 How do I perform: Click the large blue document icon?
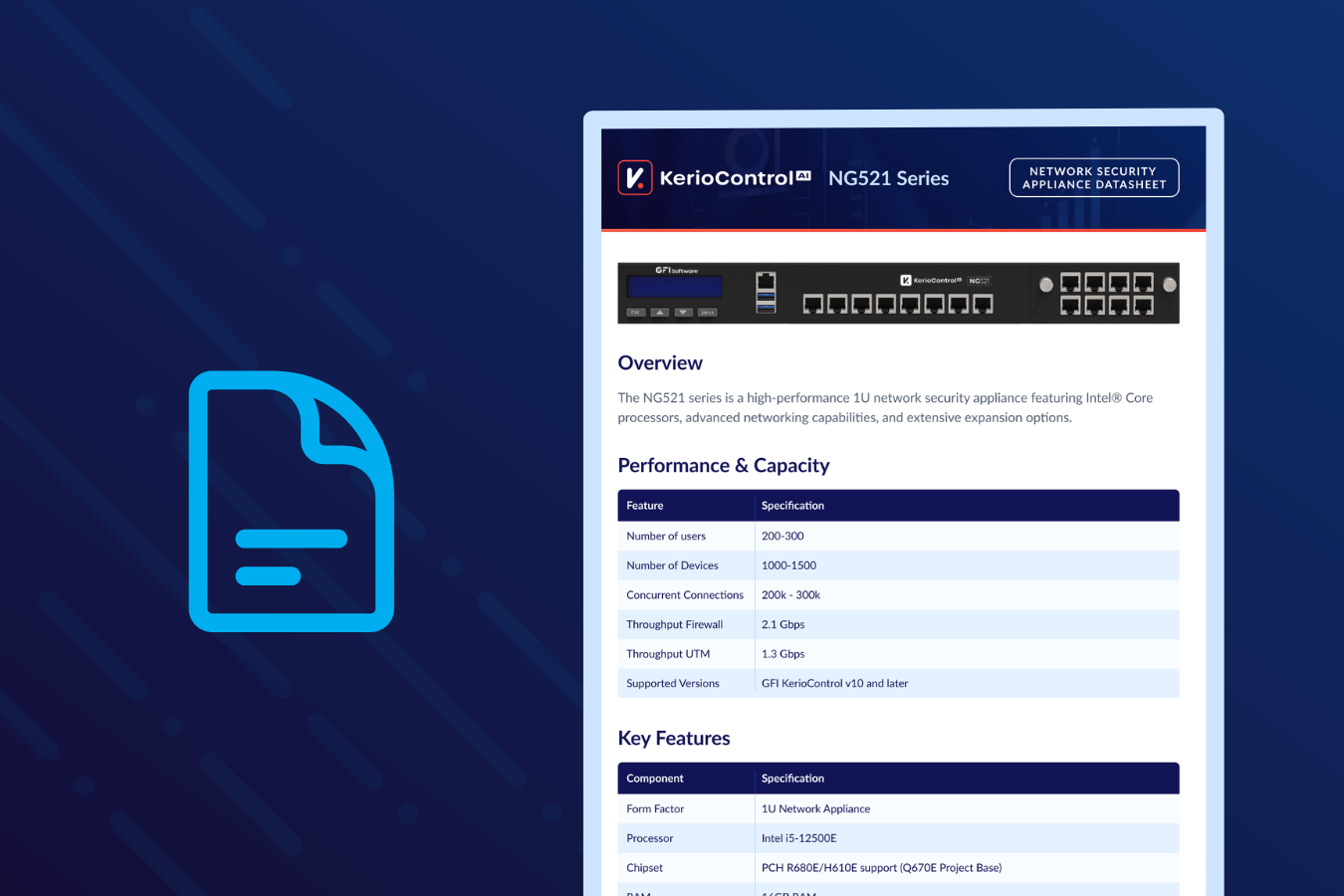click(292, 502)
